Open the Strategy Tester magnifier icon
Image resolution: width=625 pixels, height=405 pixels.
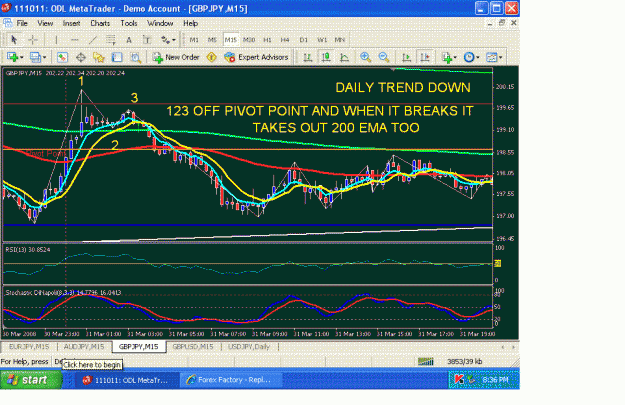coord(136,57)
